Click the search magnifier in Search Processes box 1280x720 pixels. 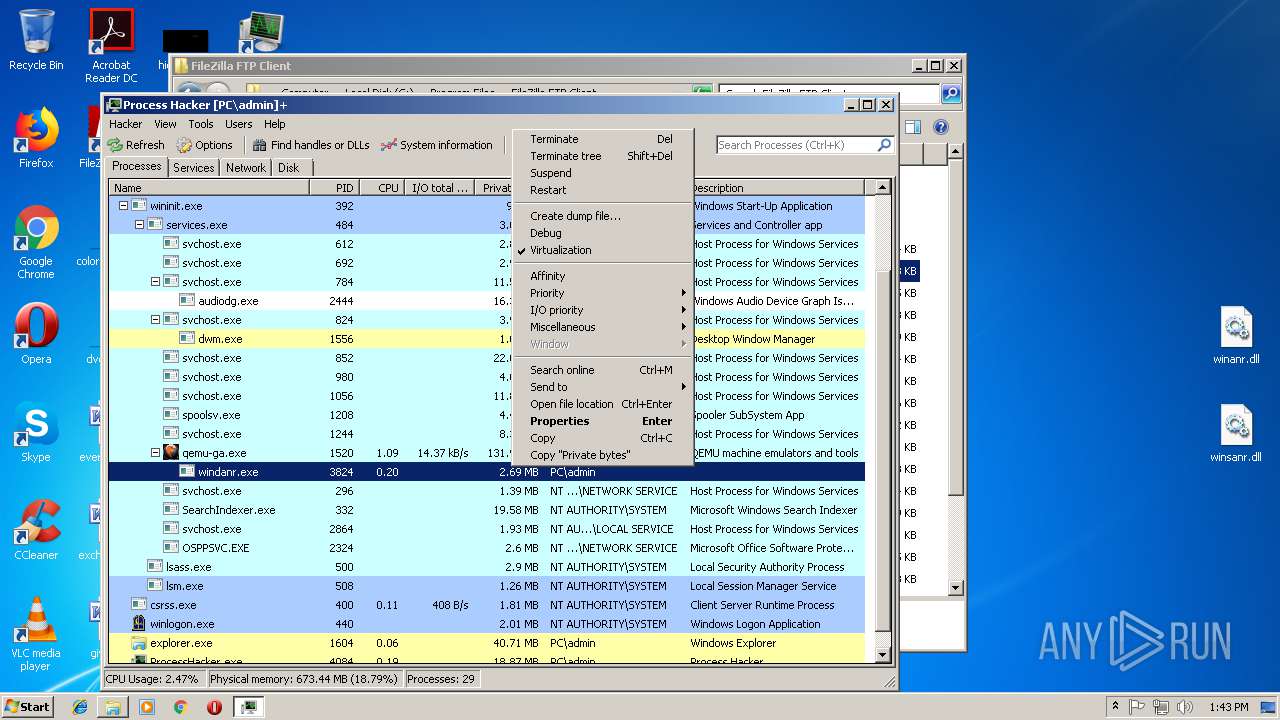[884, 145]
